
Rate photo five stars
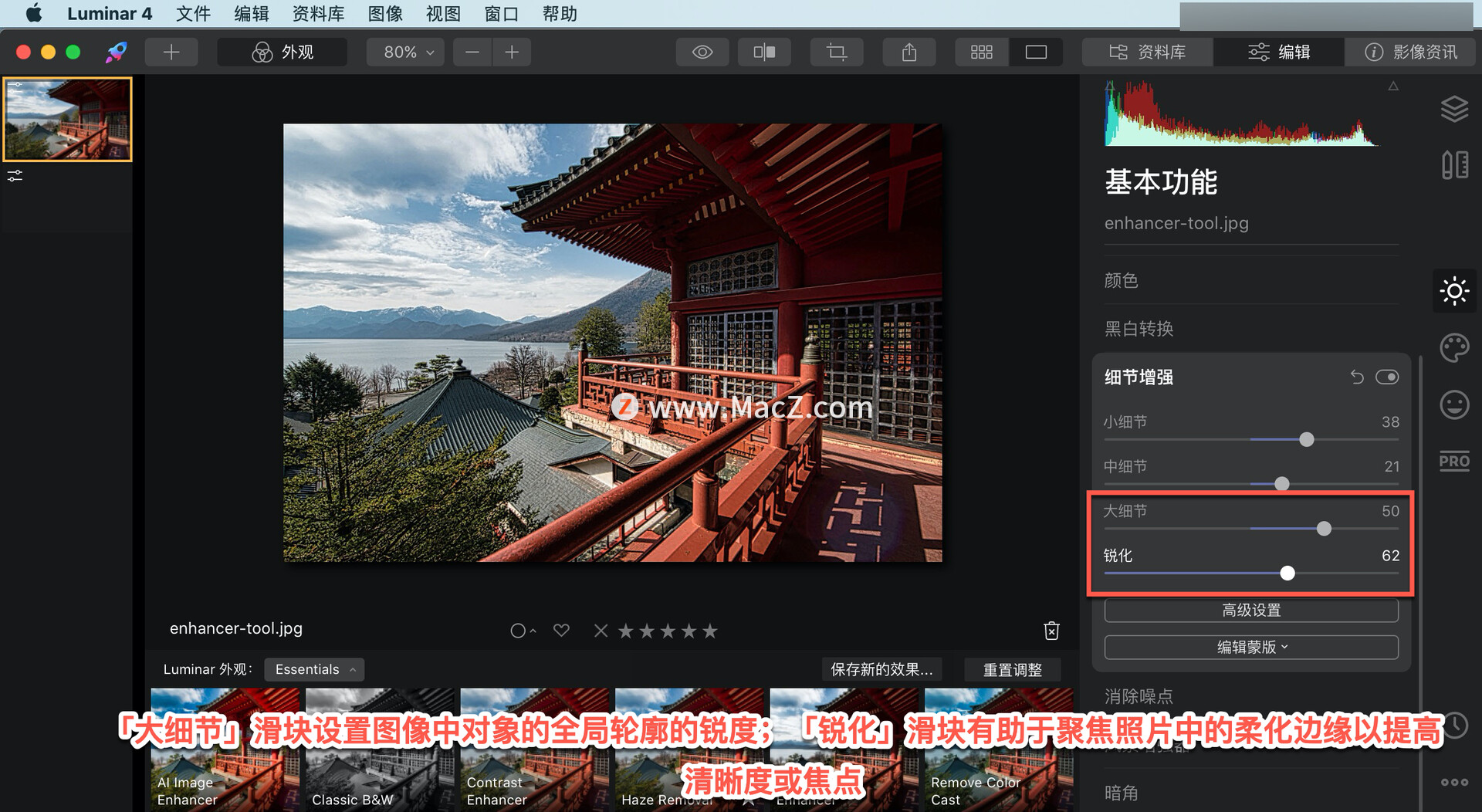click(x=710, y=631)
